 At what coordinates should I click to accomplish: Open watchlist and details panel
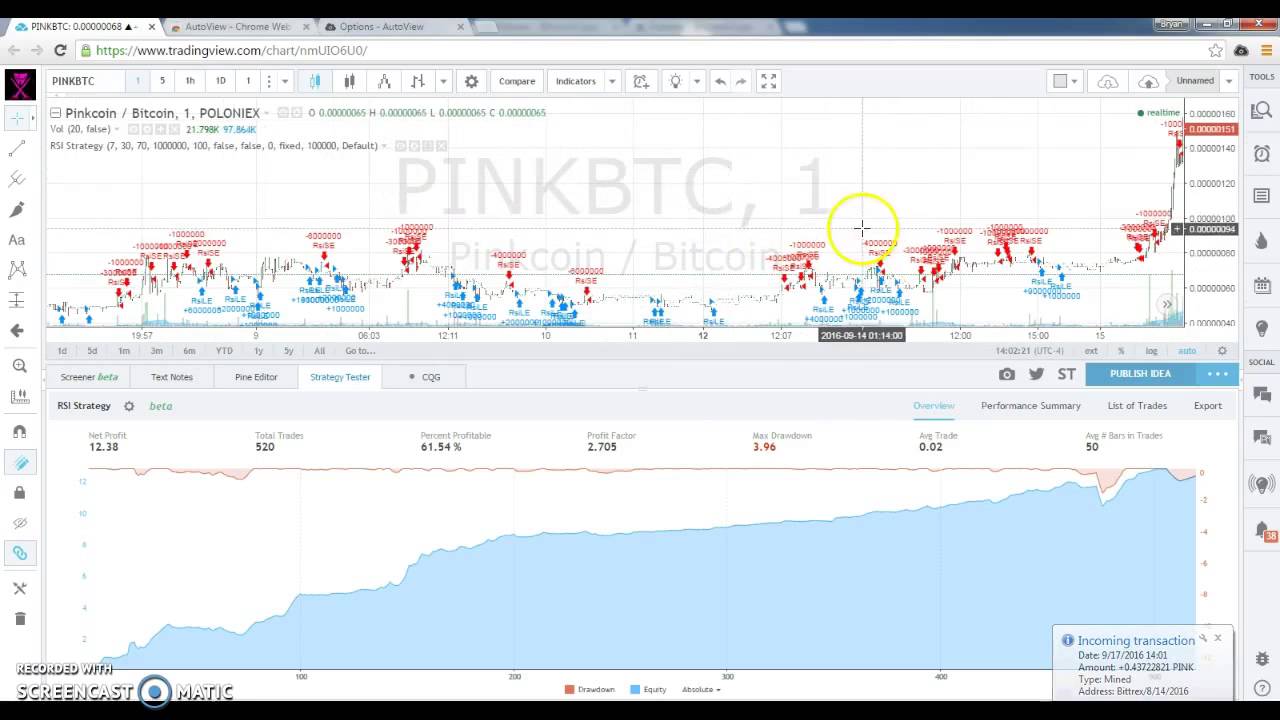1262,111
